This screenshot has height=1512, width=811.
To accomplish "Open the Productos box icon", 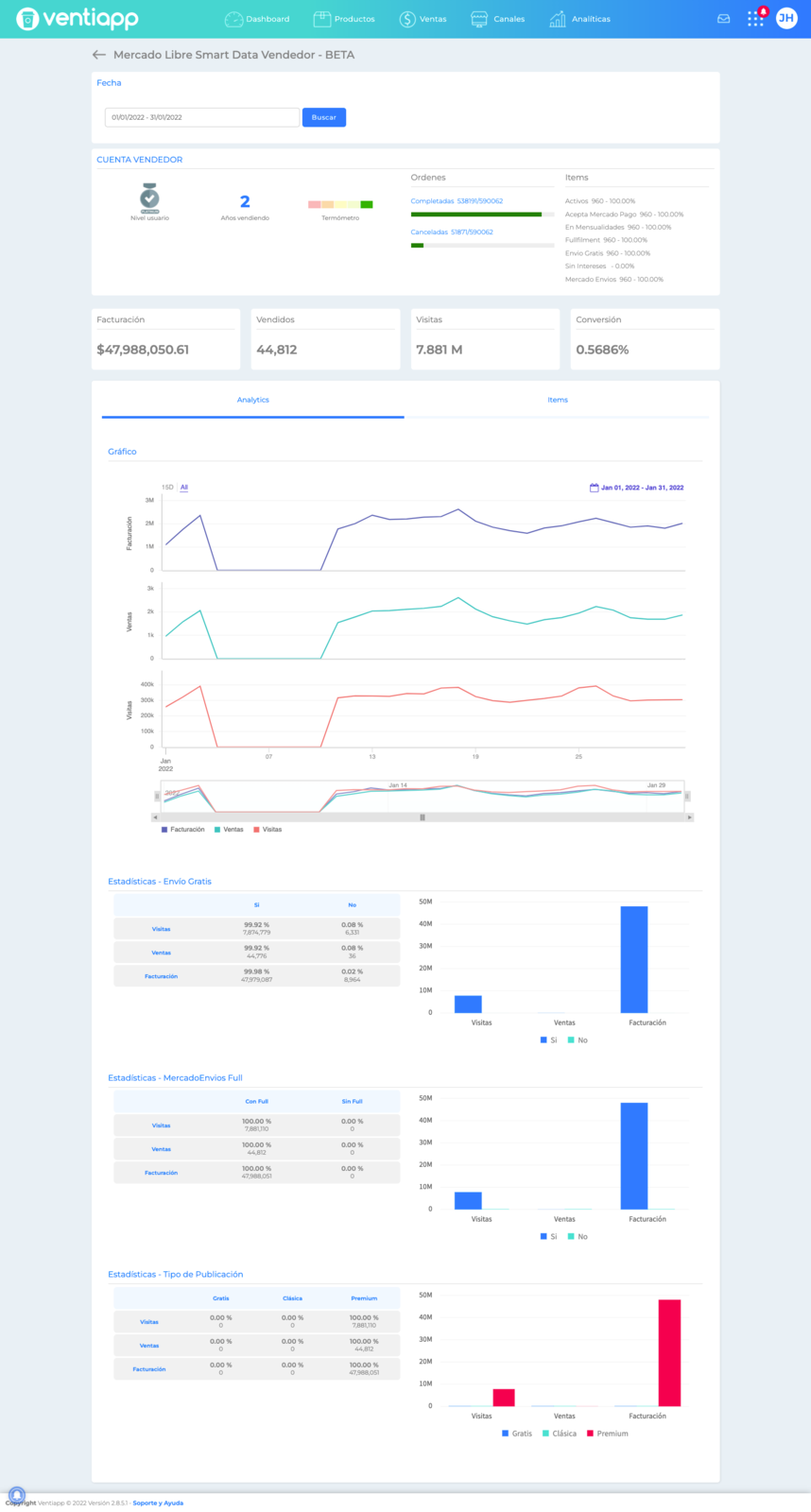I will (x=321, y=19).
